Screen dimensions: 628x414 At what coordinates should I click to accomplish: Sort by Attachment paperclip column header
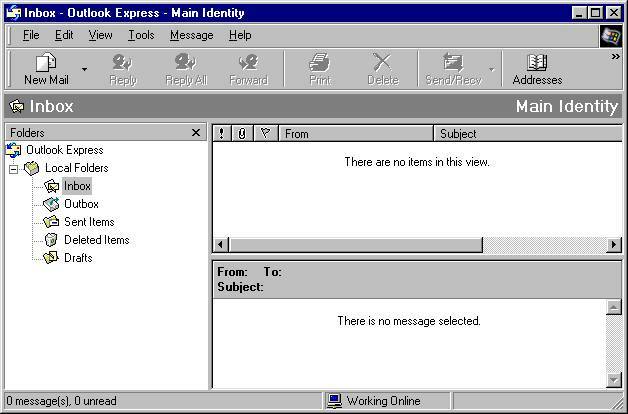242,133
